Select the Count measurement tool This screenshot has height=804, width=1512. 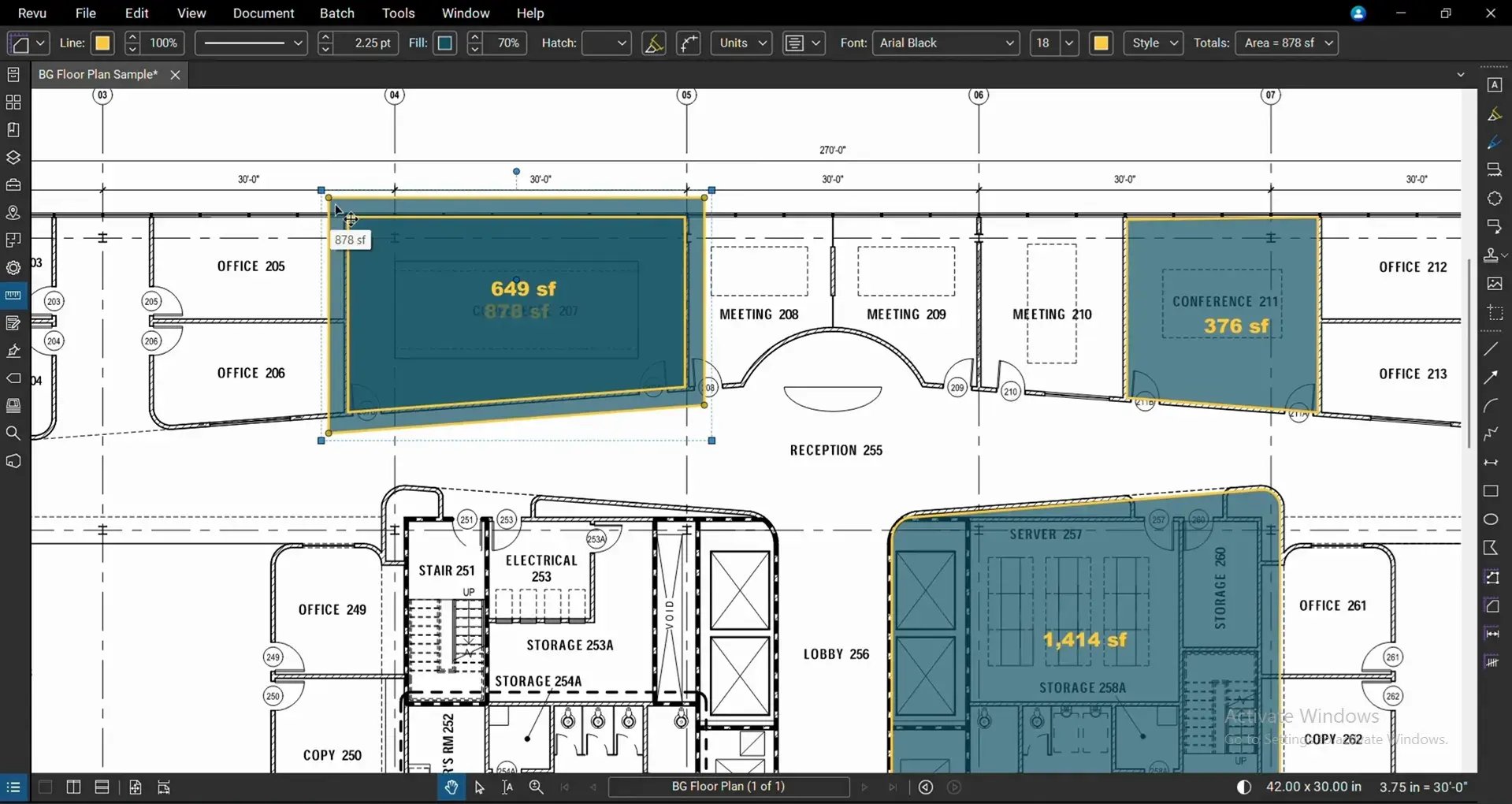[x=1492, y=662]
